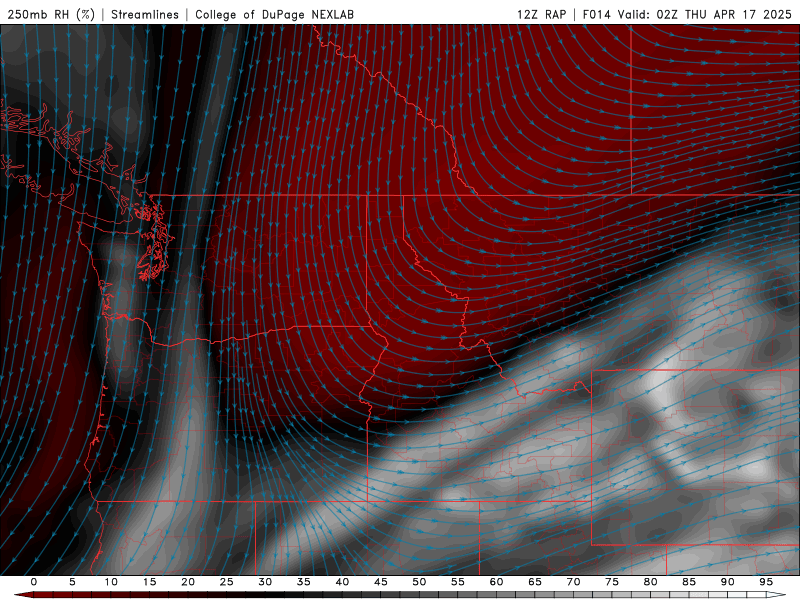Click the colorbar label "60"
The image size is (800, 600).
pyautogui.click(x=496, y=582)
